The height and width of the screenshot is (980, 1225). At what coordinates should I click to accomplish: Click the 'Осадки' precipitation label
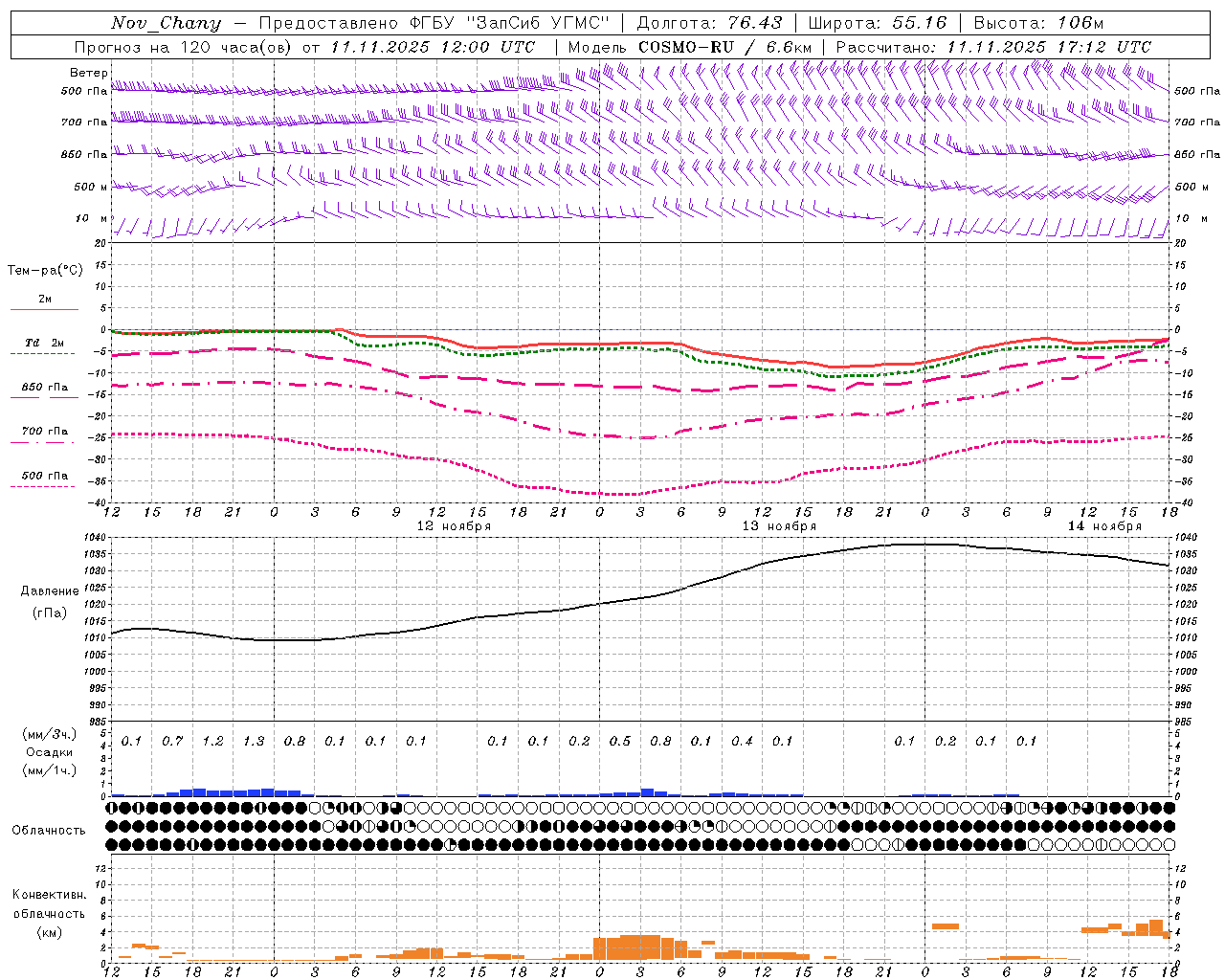coord(50,752)
